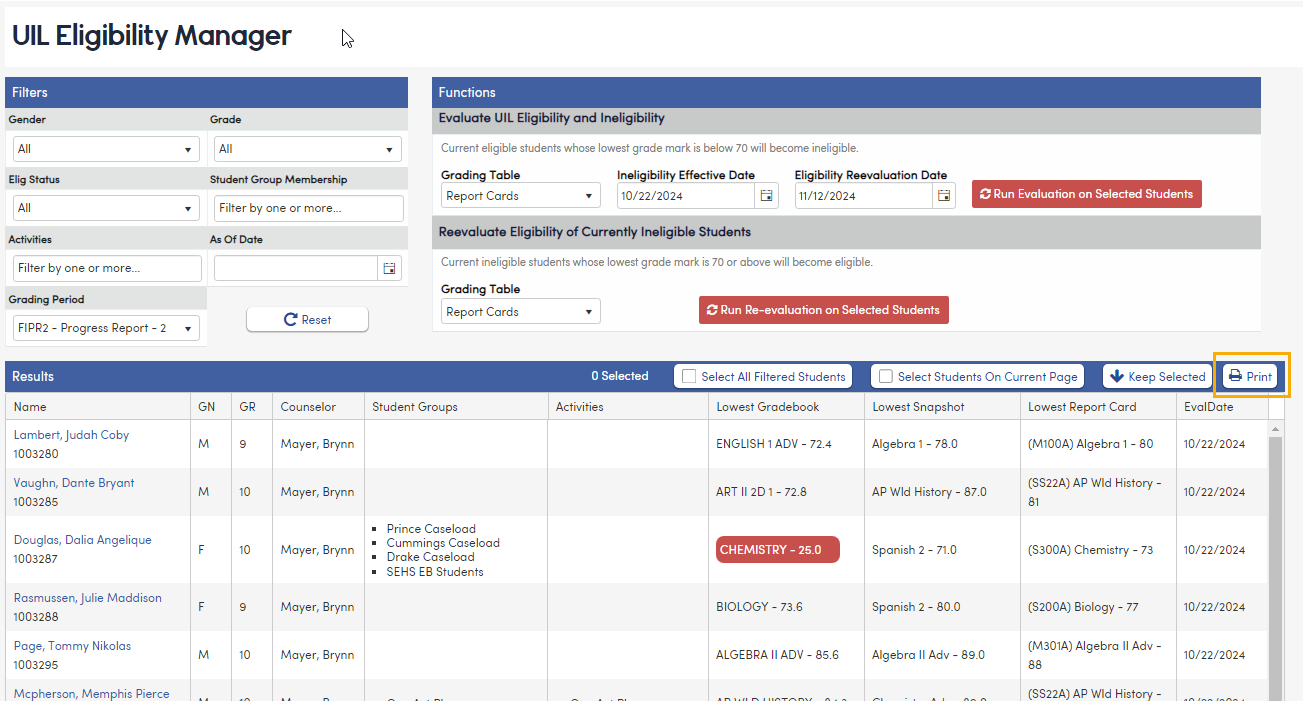
Task: Run Re-evaluation on Selected Students
Action: pos(823,310)
